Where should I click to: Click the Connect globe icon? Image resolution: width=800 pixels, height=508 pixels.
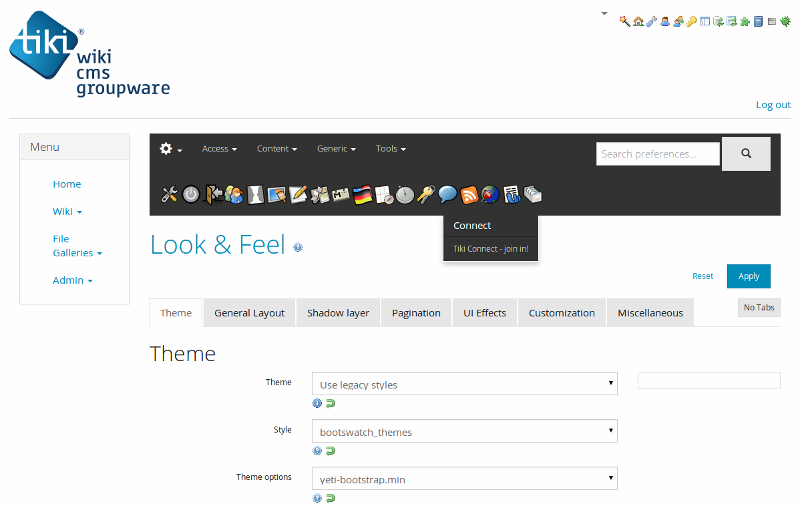tap(490, 194)
